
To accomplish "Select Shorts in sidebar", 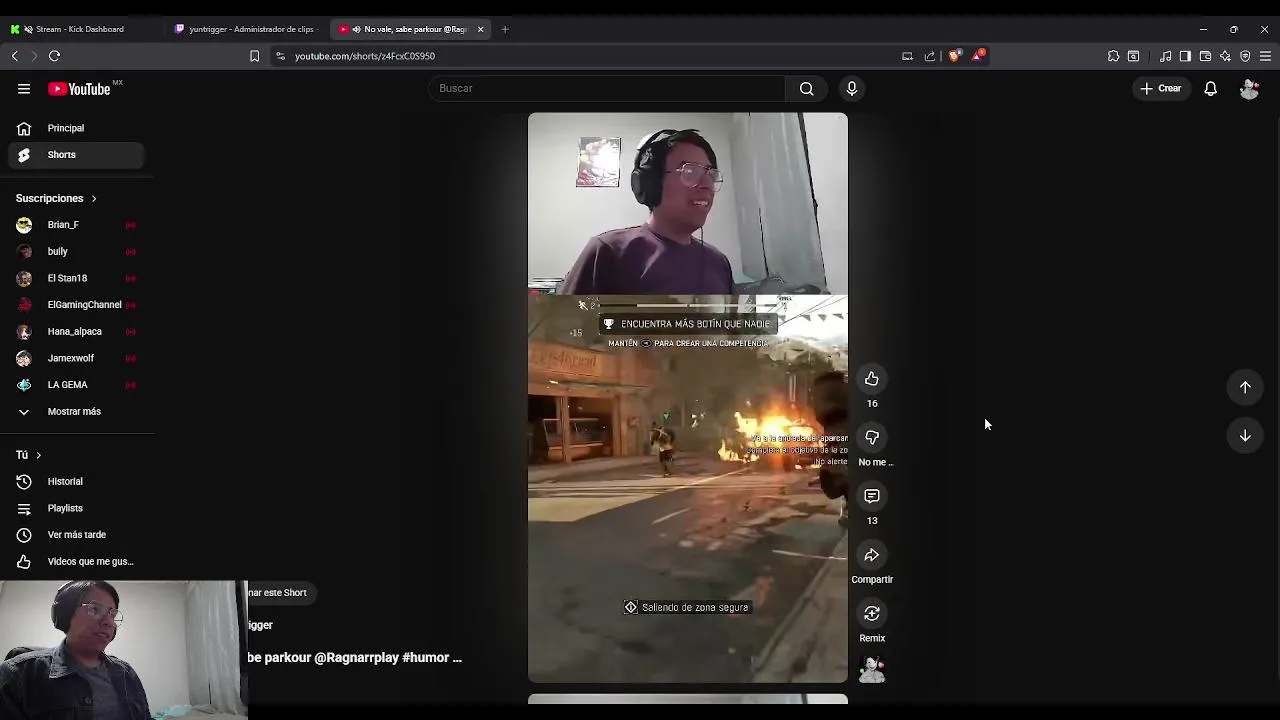I will 76,155.
